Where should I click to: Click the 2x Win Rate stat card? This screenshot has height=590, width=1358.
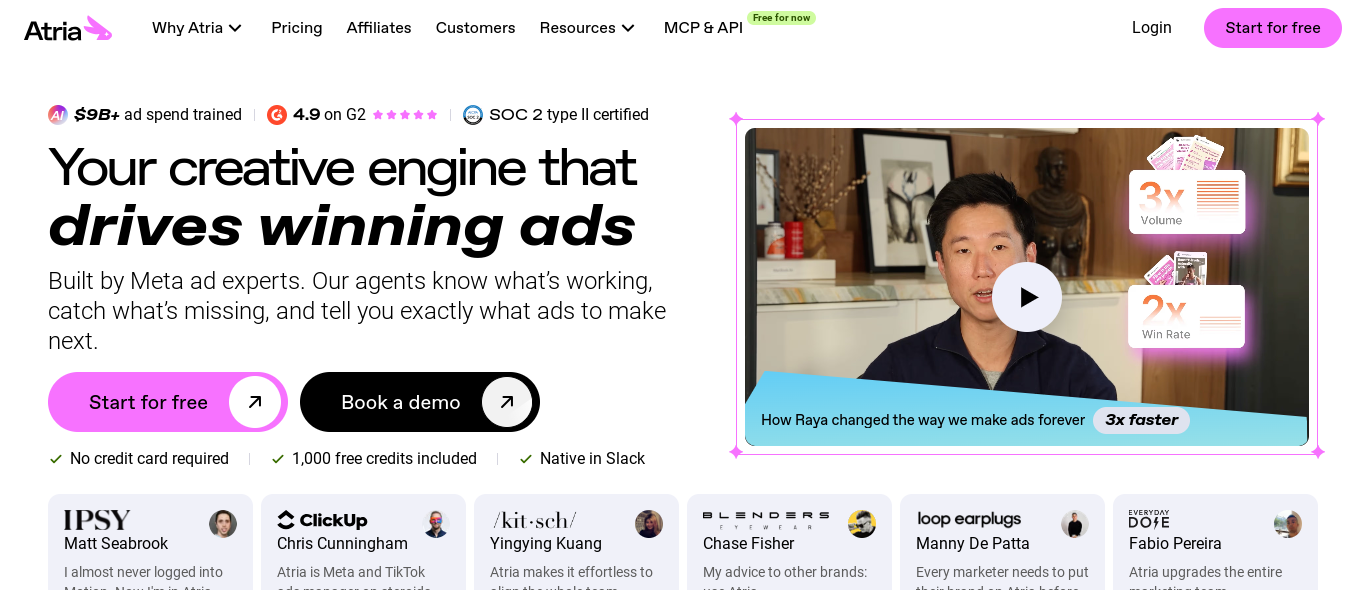pyautogui.click(x=1187, y=316)
